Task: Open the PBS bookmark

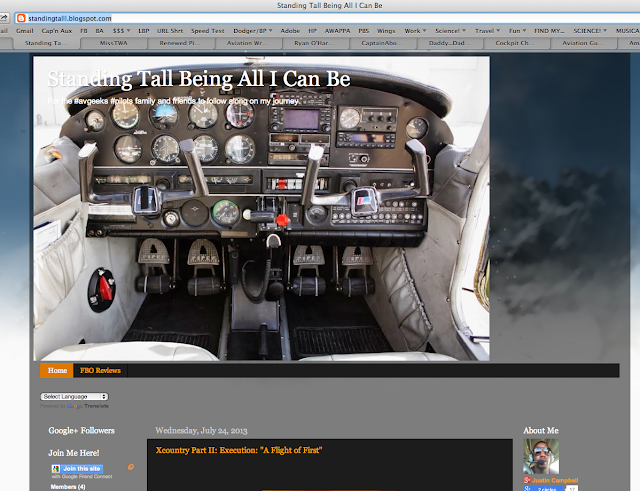Action: [363, 31]
